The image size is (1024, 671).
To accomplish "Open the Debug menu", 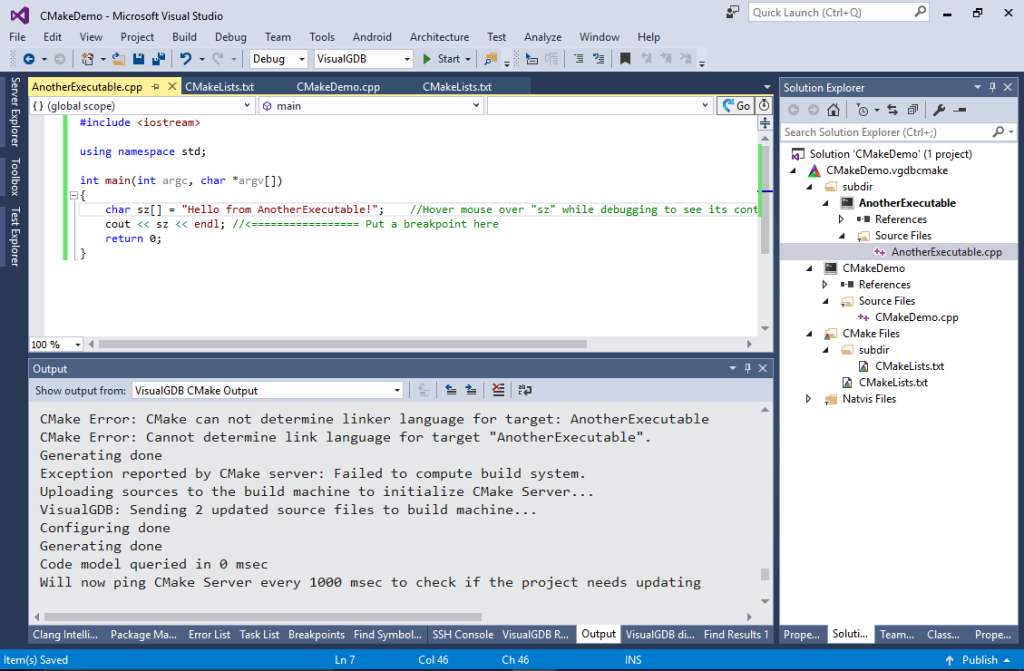I will point(231,37).
